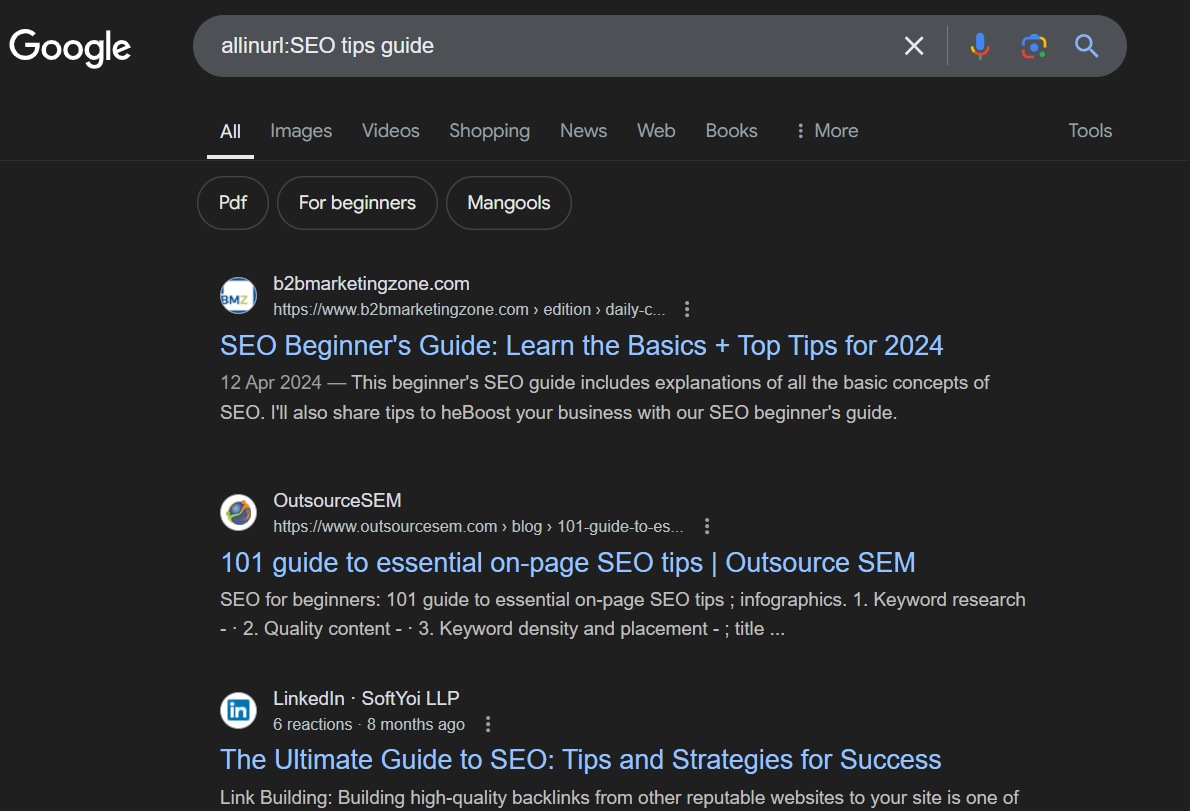This screenshot has width=1190, height=811.
Task: Open the Tools options
Action: 1090,130
